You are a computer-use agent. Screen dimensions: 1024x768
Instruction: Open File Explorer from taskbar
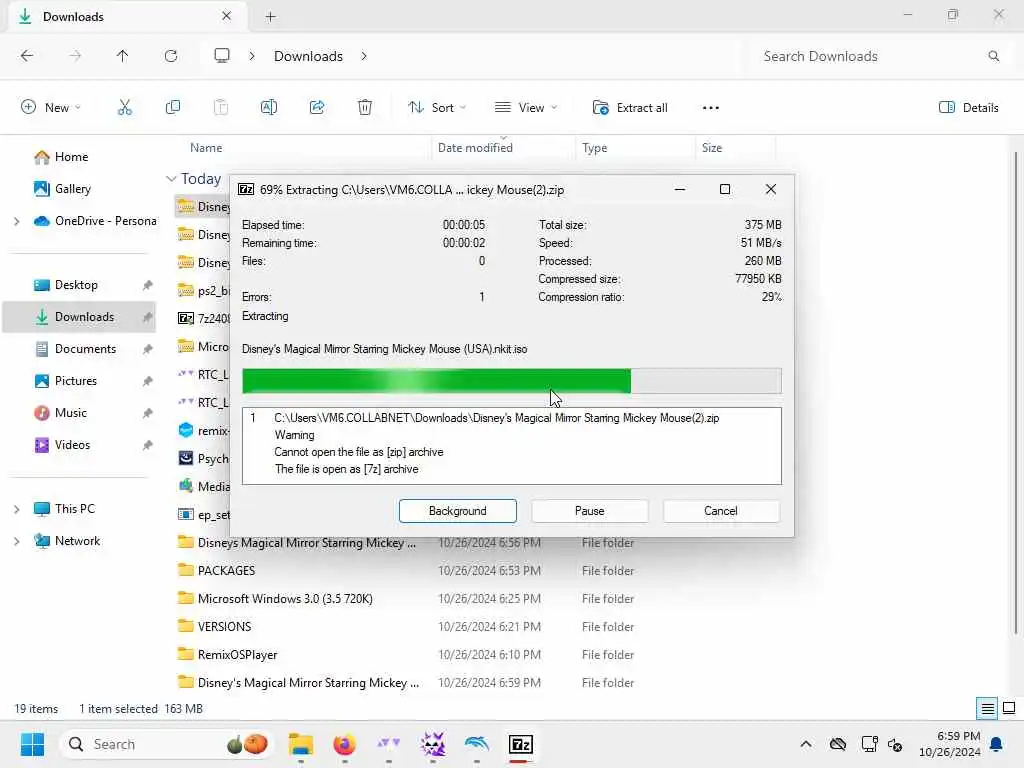point(301,744)
